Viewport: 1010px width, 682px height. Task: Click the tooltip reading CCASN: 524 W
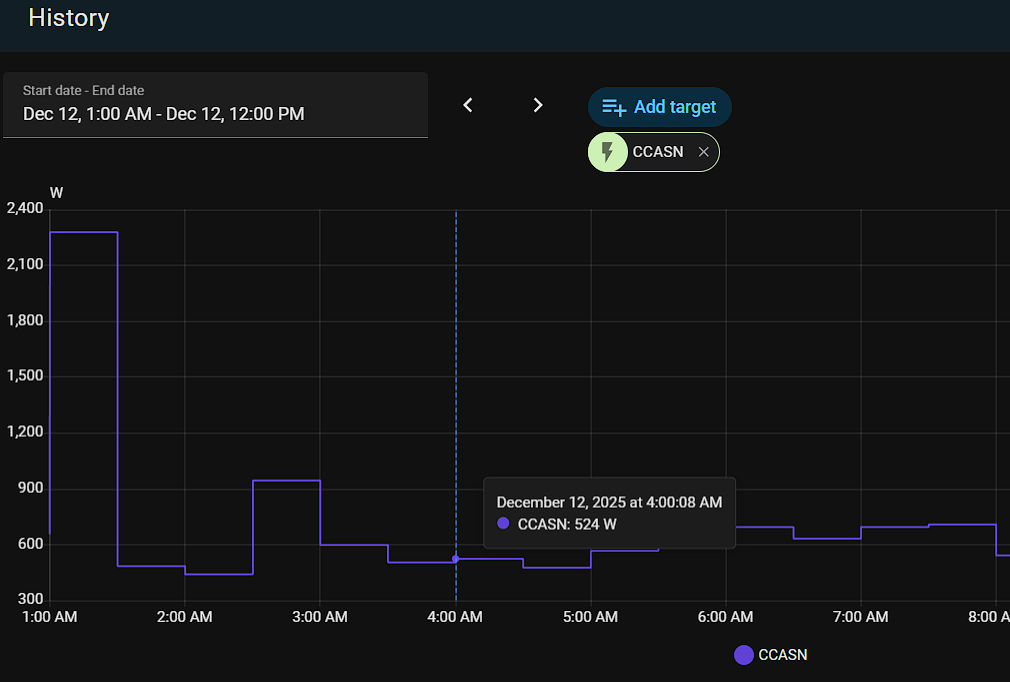click(x=567, y=524)
